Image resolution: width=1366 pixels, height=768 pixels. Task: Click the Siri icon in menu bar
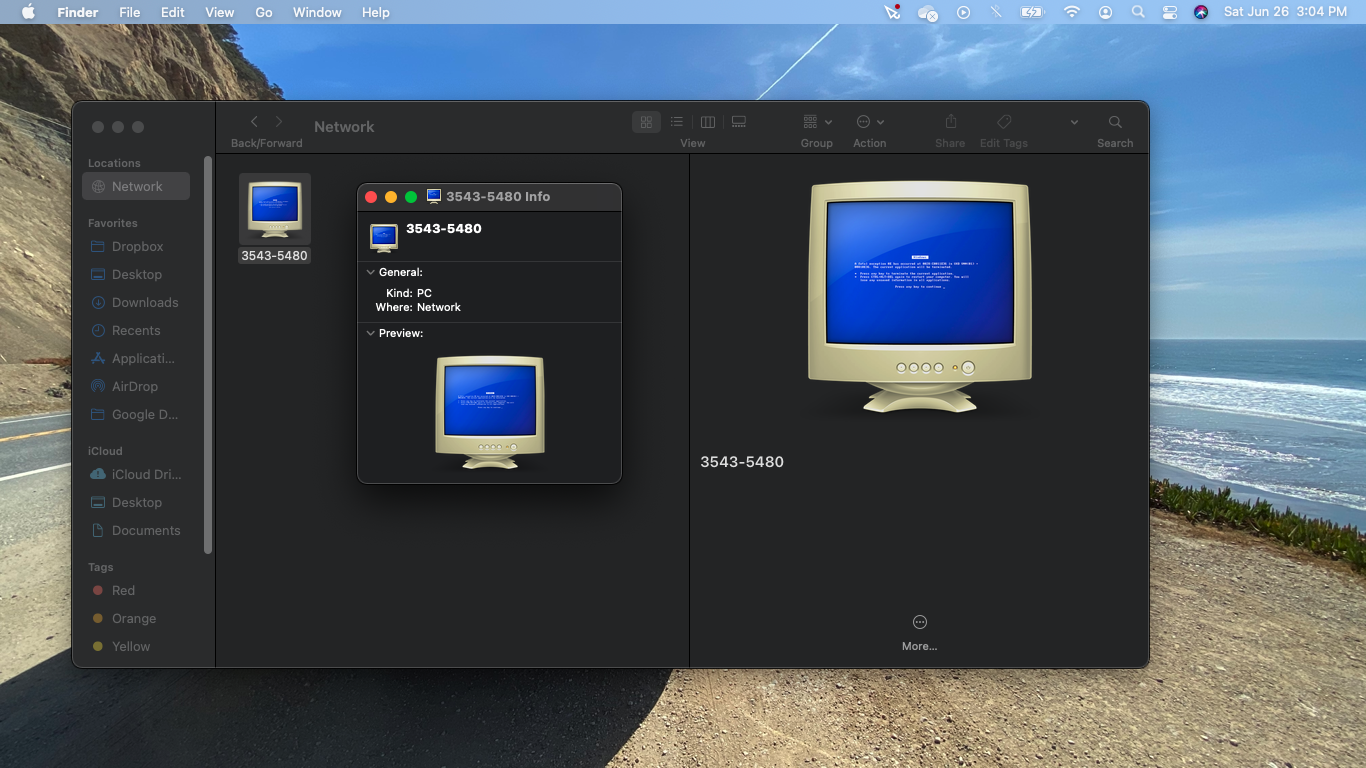click(1201, 12)
